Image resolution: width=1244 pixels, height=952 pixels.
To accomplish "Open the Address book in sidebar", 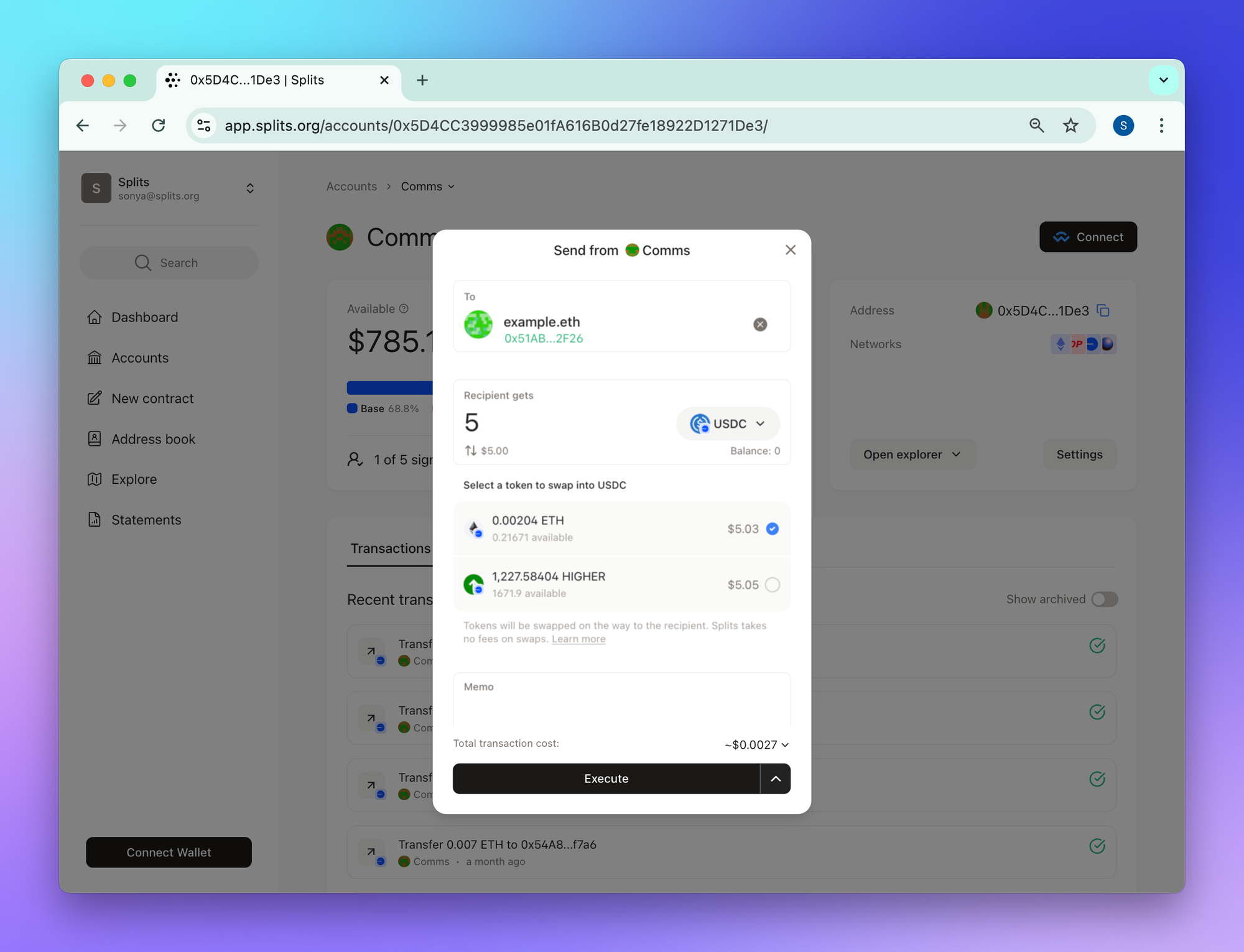I will (153, 439).
